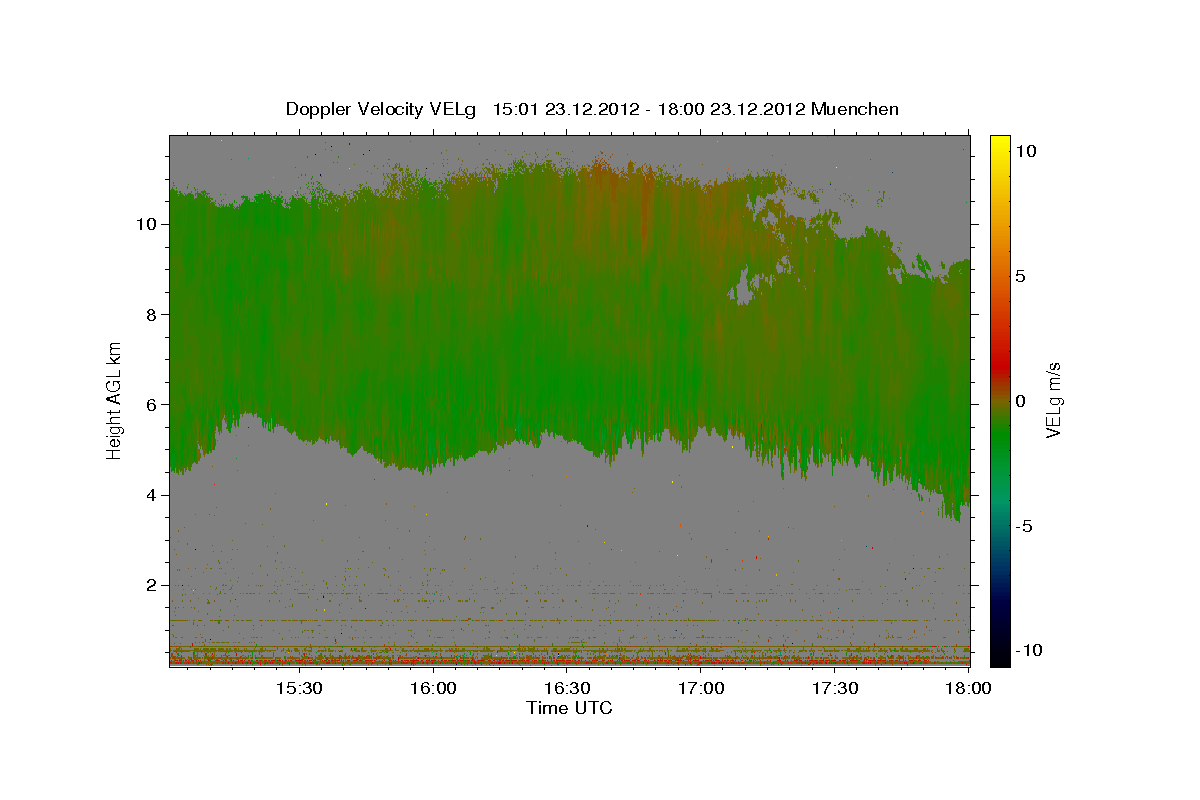
Task: Click the height tick label 8
Action: (152, 314)
